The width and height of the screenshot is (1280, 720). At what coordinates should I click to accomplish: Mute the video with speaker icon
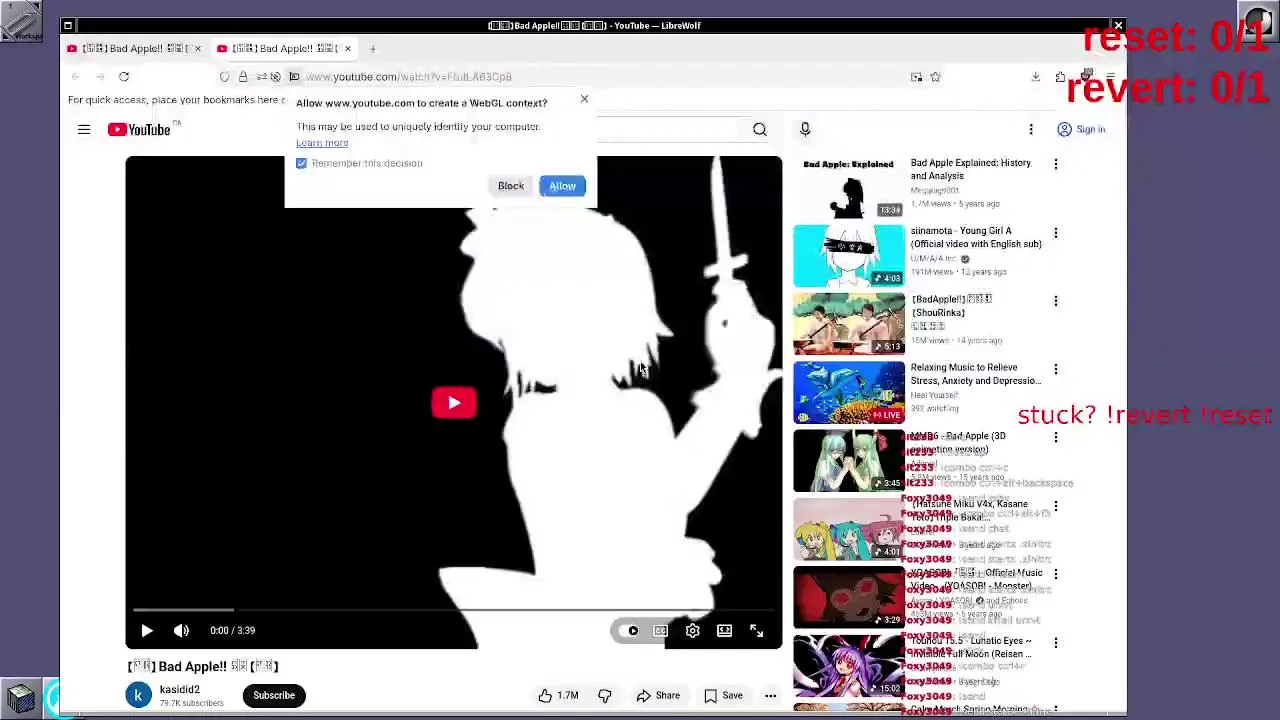click(x=181, y=630)
